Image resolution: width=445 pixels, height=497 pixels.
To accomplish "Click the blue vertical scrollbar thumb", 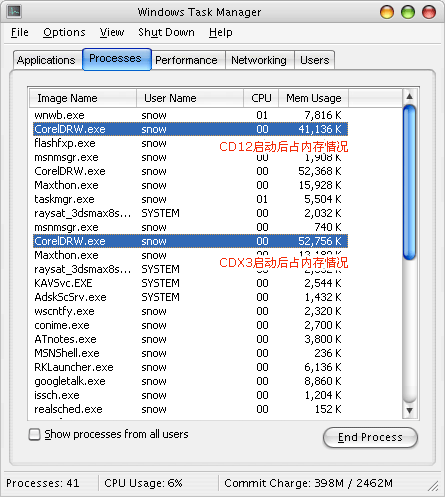I will (409, 182).
